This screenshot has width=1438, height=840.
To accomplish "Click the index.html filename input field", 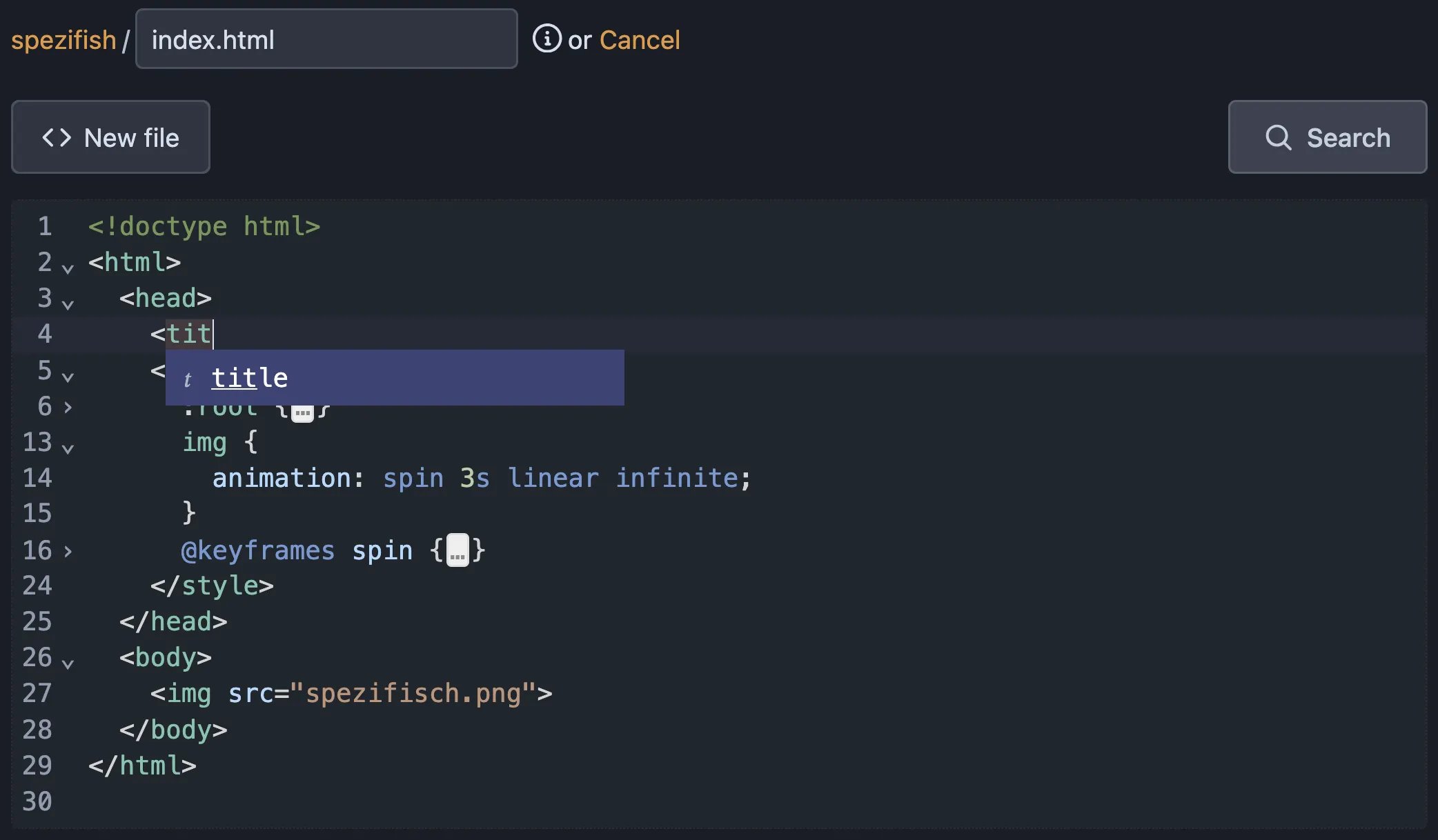I will pos(326,39).
